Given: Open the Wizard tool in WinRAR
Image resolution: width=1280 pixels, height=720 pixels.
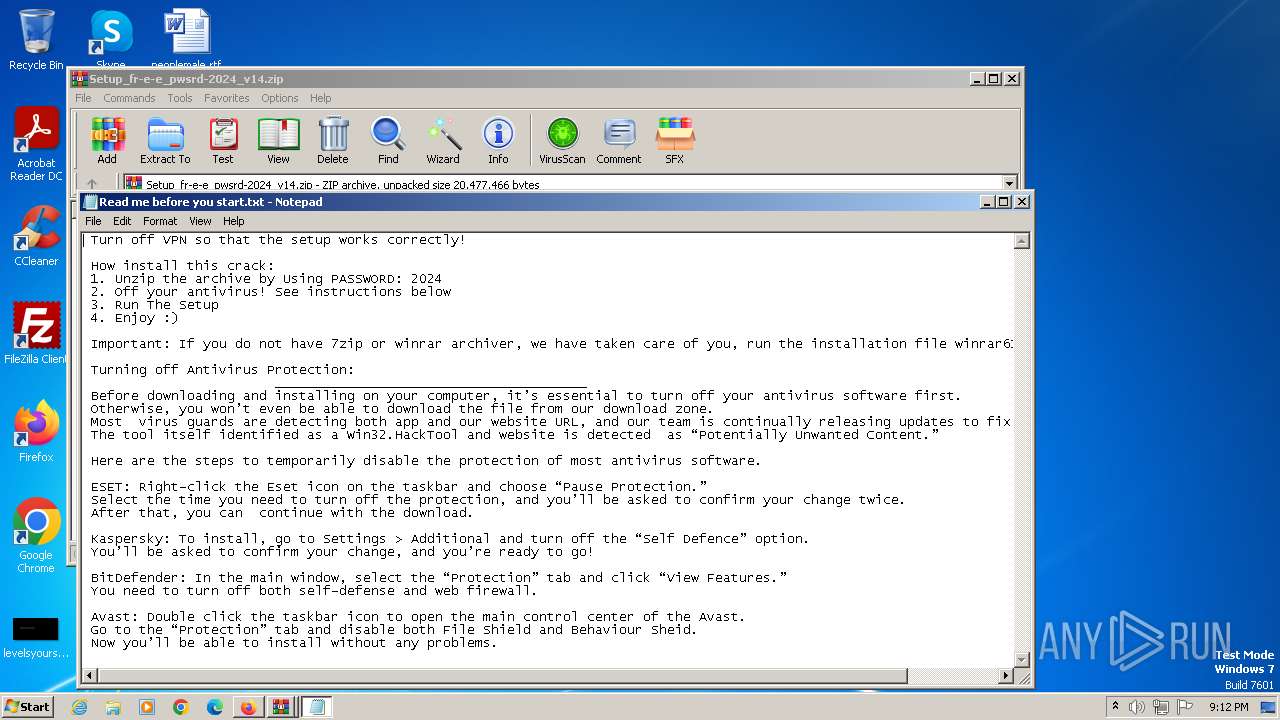Looking at the screenshot, I should click(x=443, y=140).
